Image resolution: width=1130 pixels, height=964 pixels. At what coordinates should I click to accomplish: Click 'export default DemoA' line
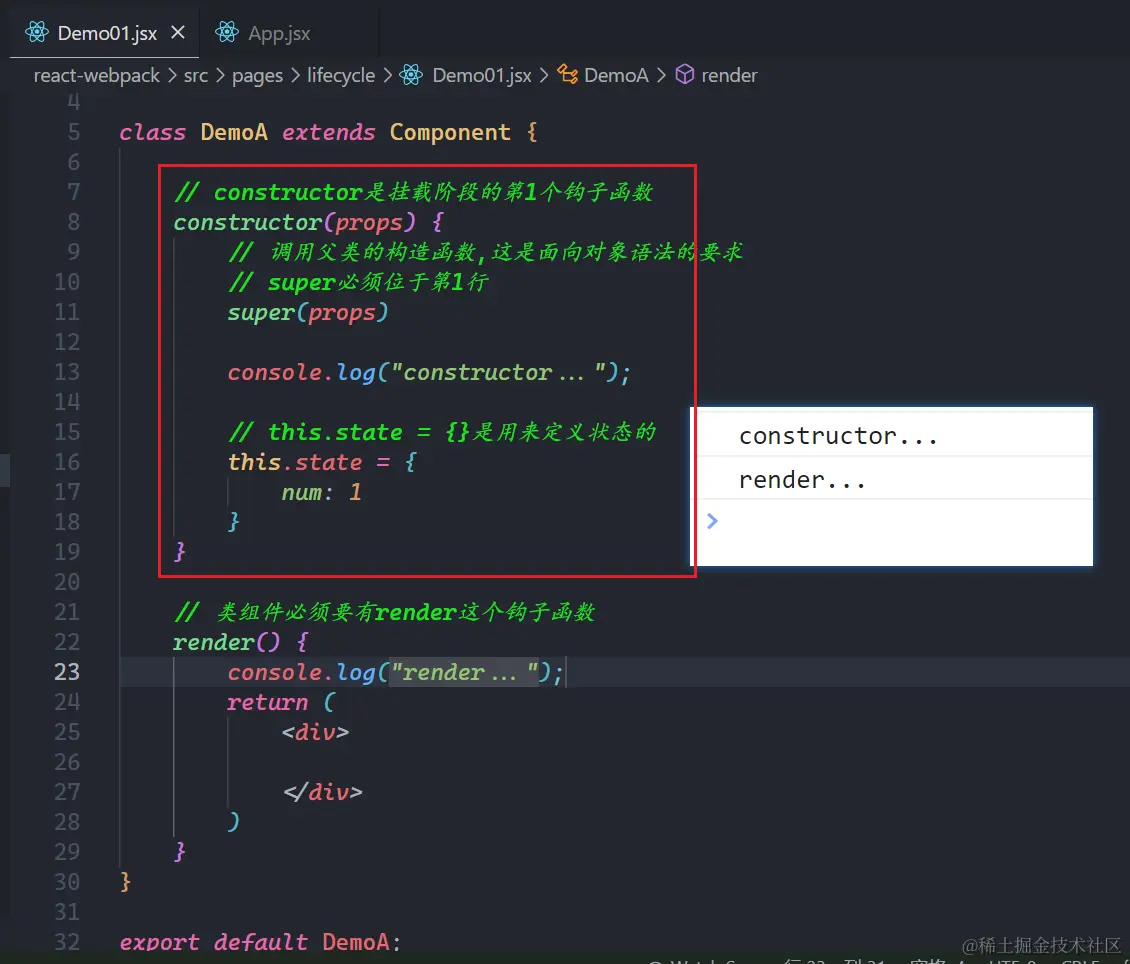click(x=259, y=942)
